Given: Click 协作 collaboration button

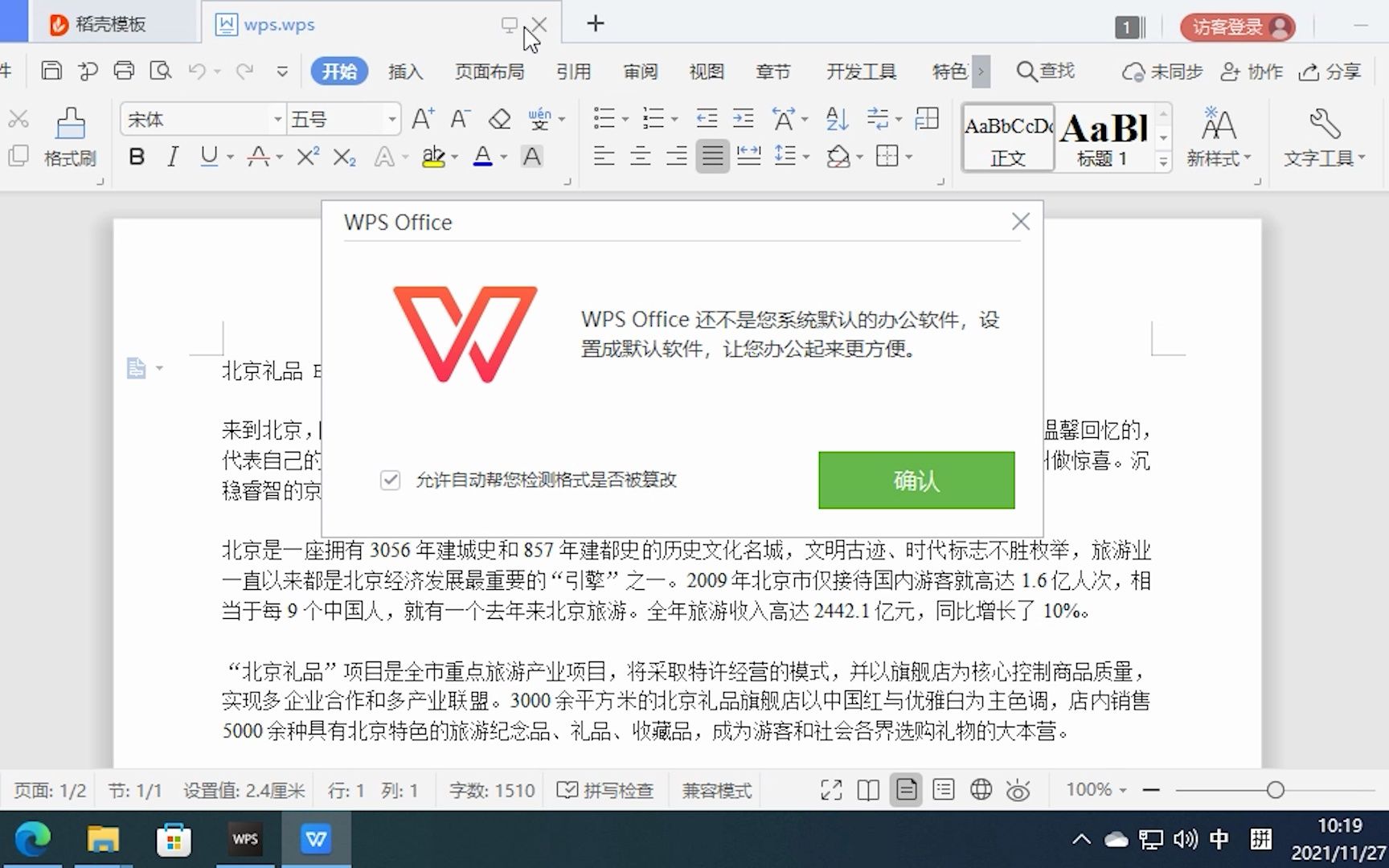Looking at the screenshot, I should pos(1252,72).
